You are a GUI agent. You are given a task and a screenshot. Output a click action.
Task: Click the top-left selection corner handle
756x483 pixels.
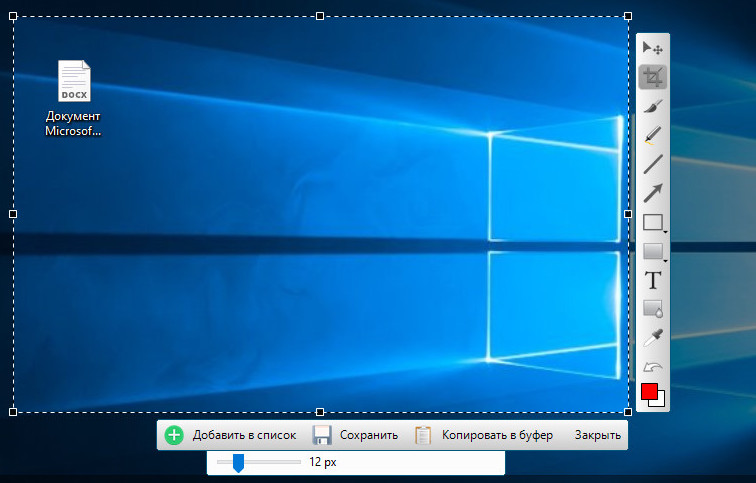(13, 16)
